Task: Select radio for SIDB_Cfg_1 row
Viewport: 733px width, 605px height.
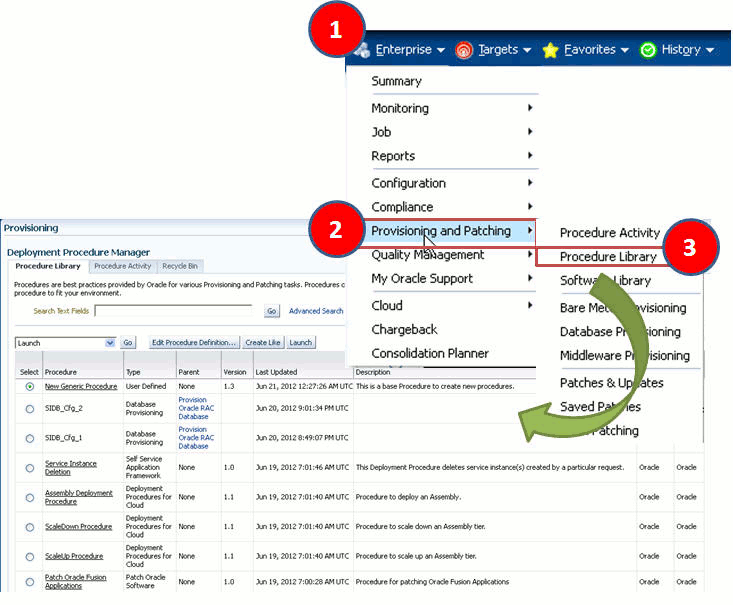Action: [30, 439]
